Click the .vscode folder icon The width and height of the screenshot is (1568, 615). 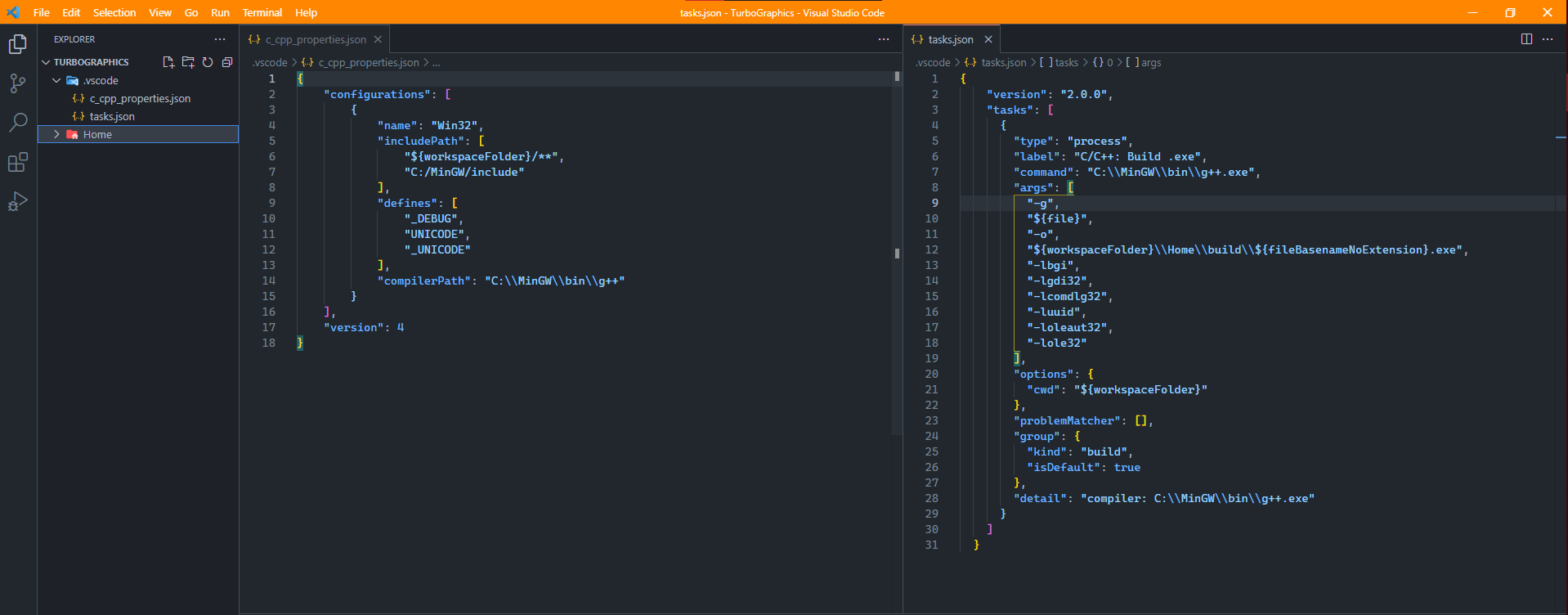click(x=73, y=80)
